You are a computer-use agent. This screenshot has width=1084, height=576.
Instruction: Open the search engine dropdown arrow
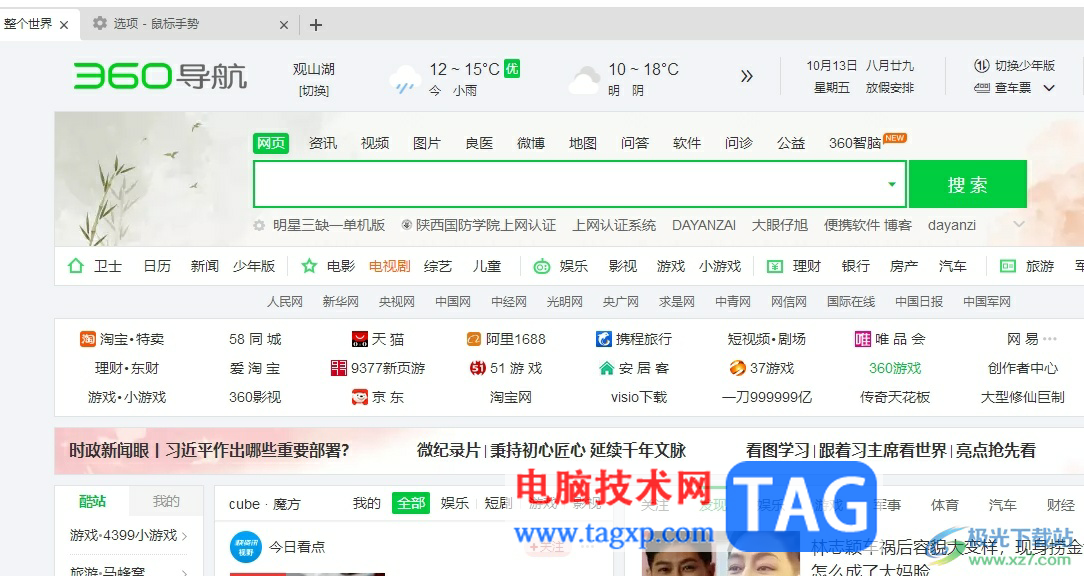point(892,184)
